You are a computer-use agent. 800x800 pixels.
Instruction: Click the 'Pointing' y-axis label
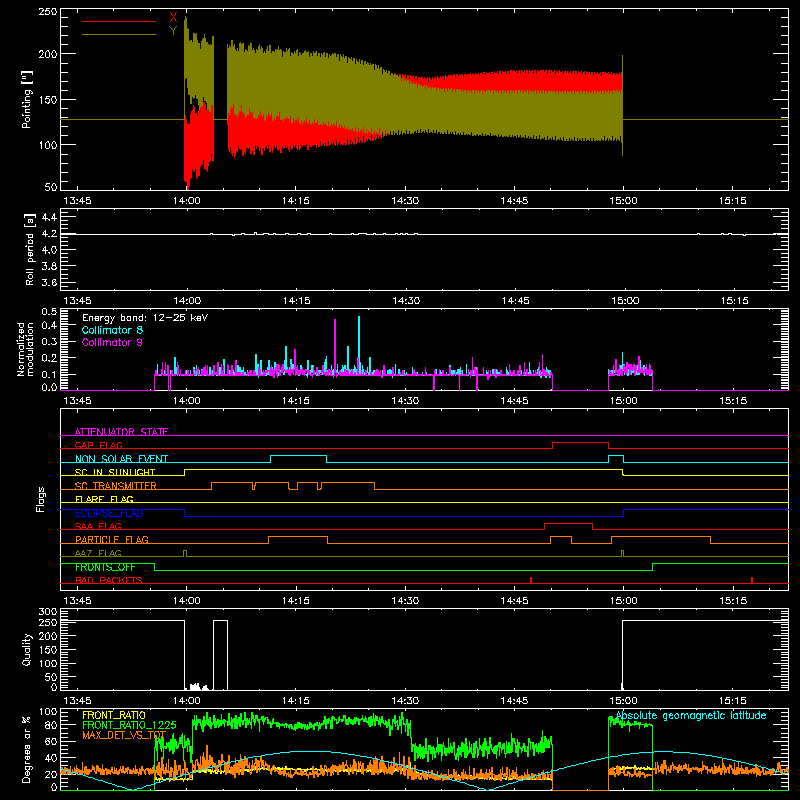click(27, 100)
